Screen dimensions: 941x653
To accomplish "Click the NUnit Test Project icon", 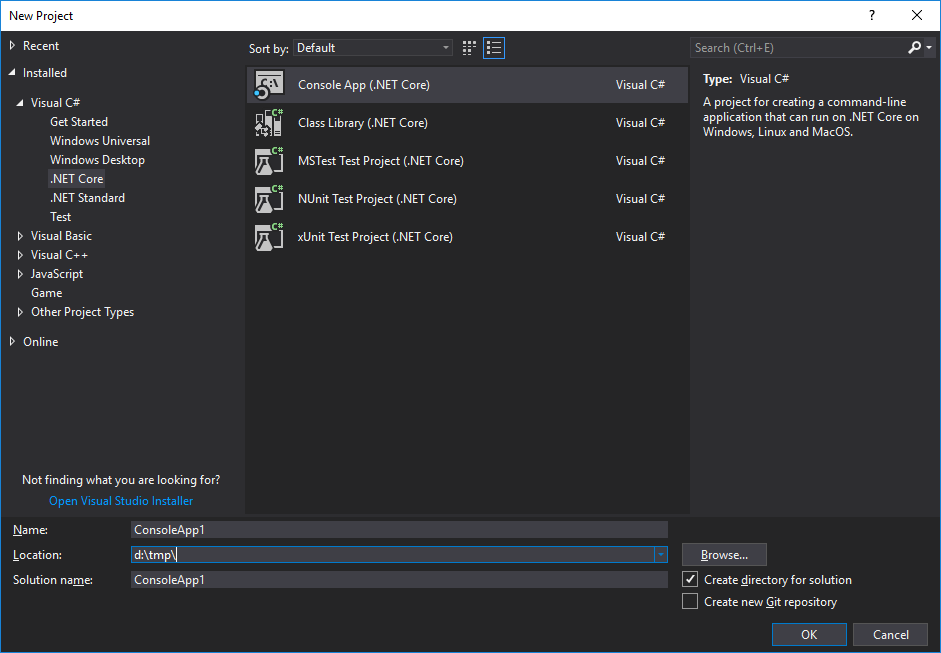I will (x=269, y=199).
